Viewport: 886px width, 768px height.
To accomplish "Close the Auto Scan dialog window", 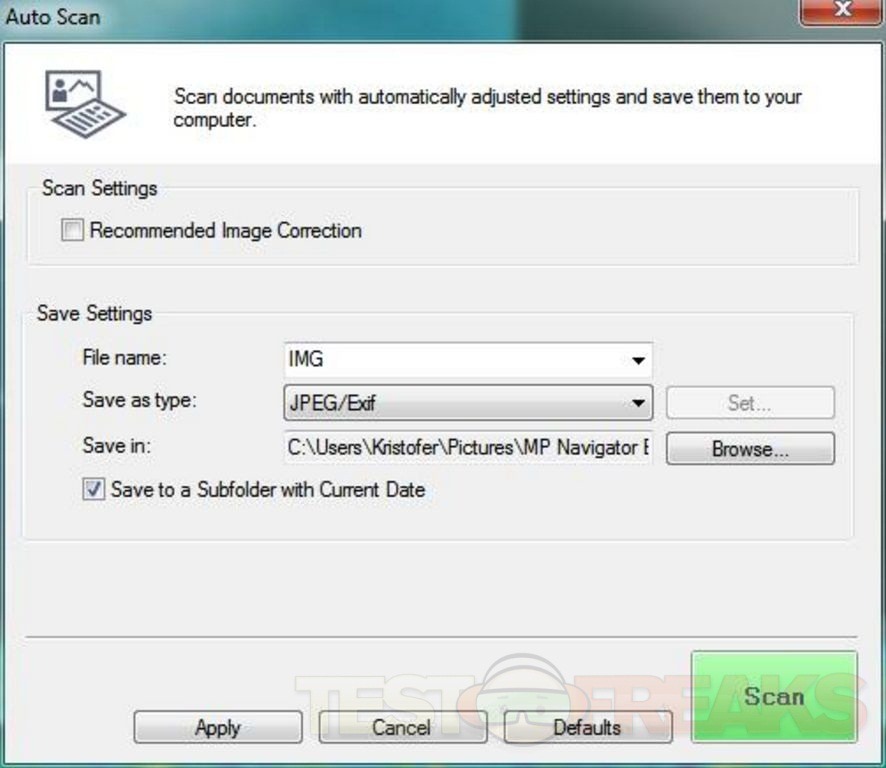I will click(x=842, y=10).
